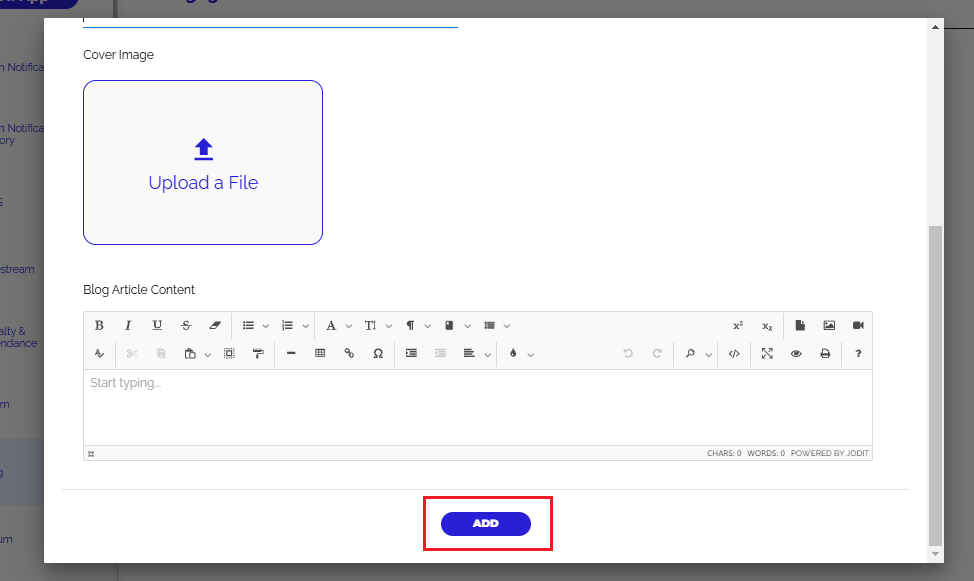This screenshot has height=581, width=974.
Task: Expand the font family dropdown arrow
Action: click(348, 326)
